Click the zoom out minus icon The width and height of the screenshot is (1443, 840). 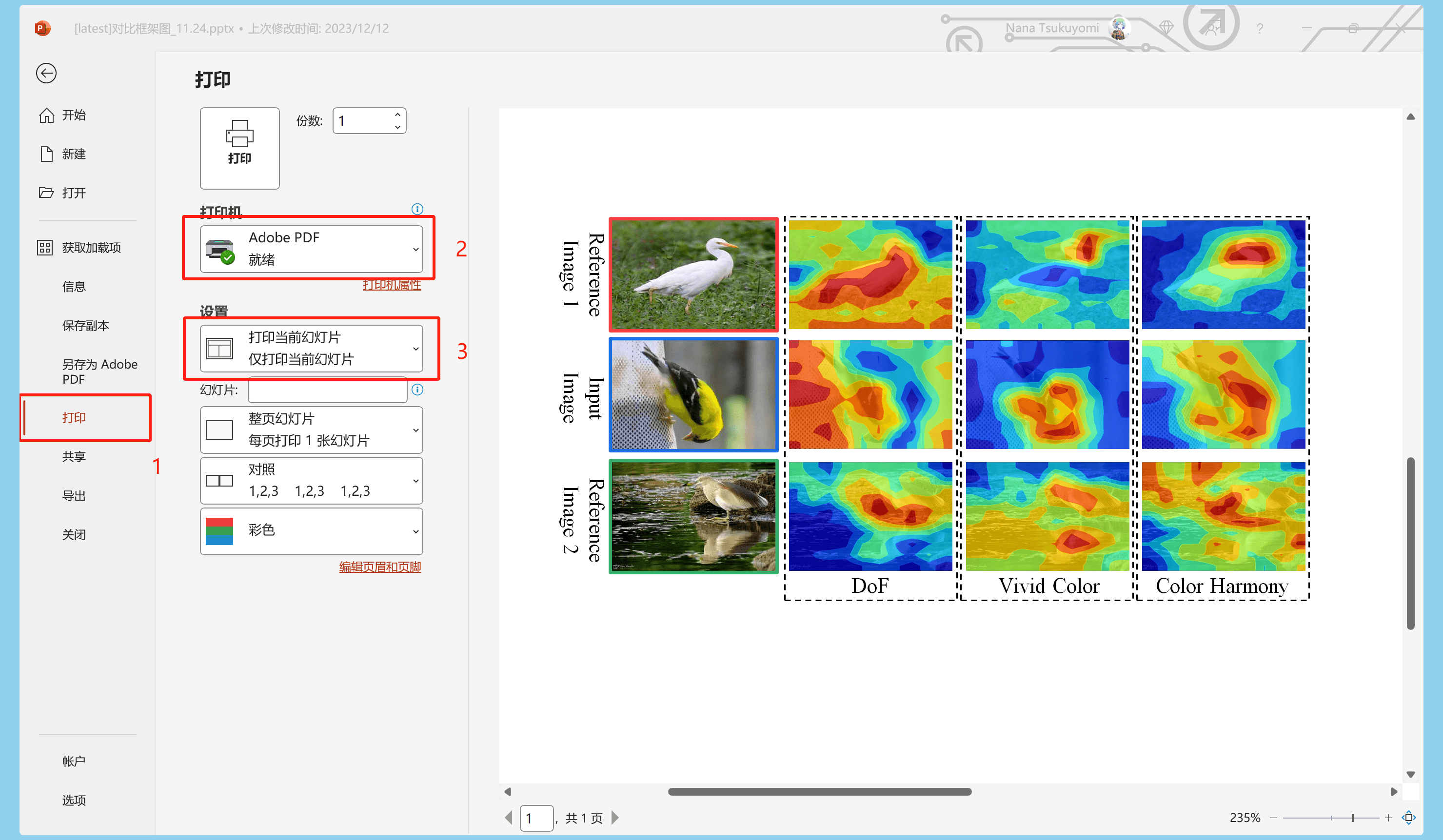click(1273, 817)
